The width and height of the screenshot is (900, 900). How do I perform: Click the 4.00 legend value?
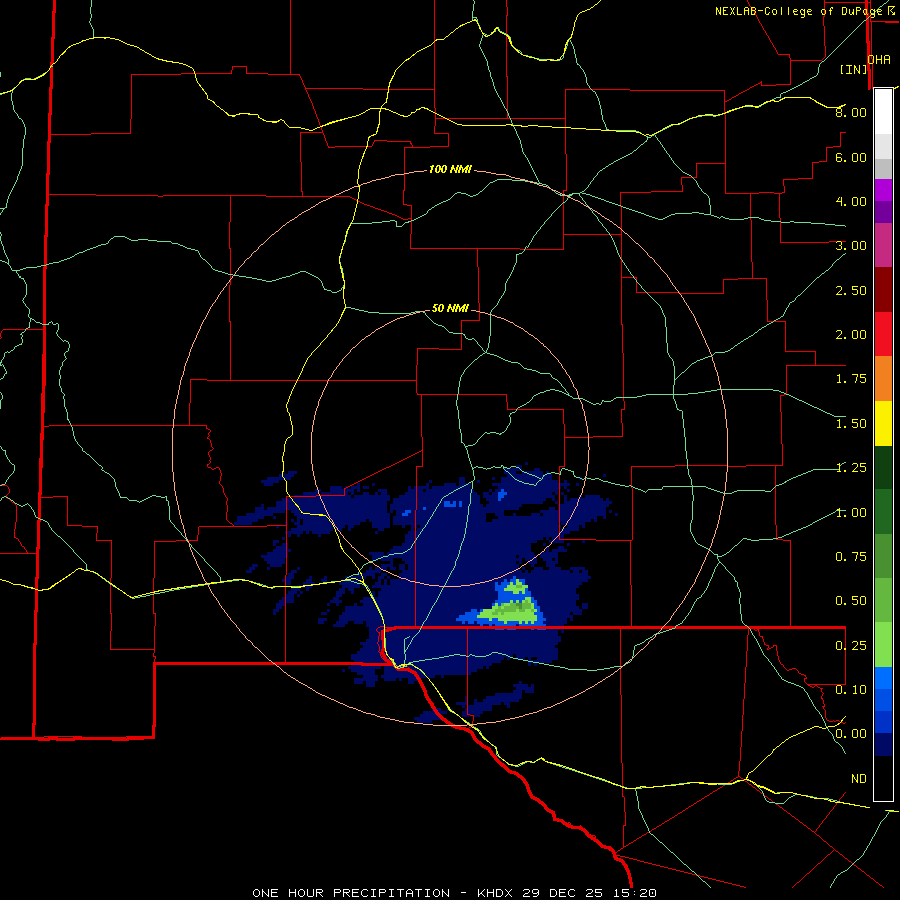click(851, 201)
